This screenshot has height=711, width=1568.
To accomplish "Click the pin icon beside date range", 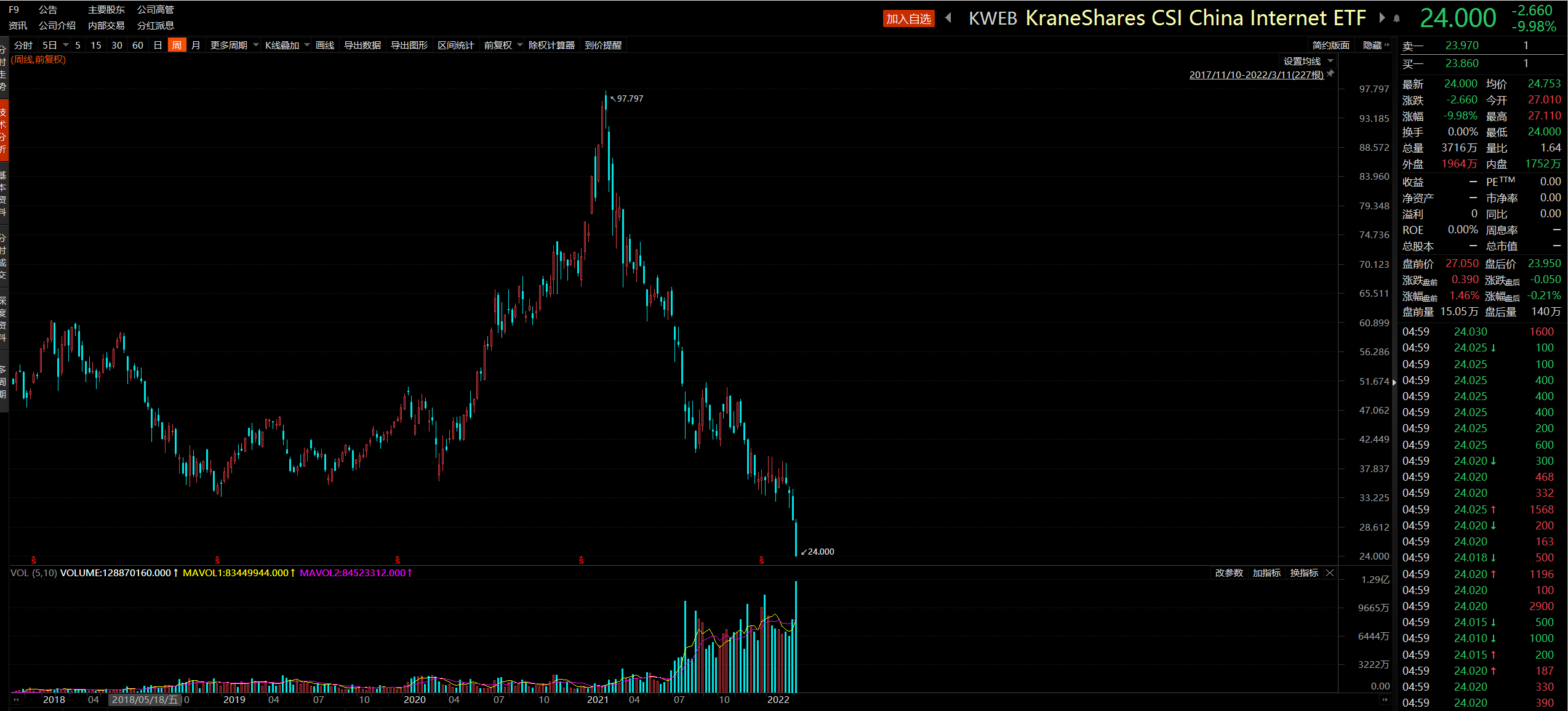I will [1330, 74].
